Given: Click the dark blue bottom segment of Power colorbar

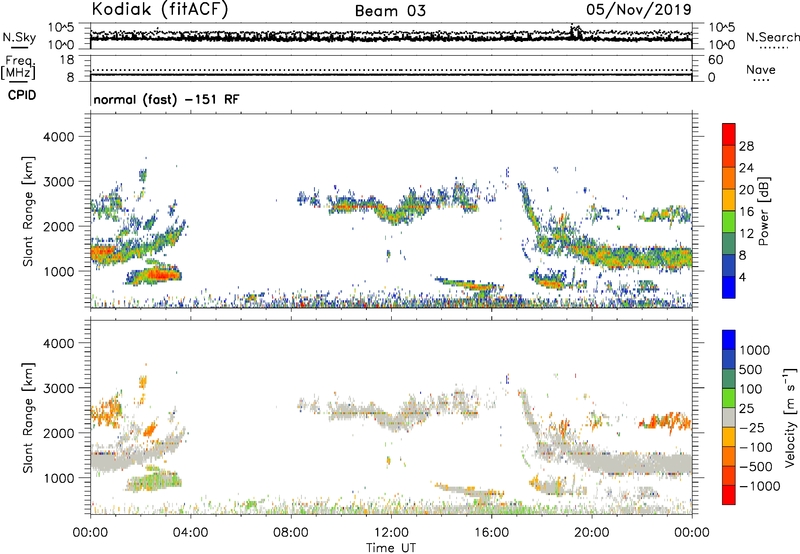Looking at the screenshot, I should click(729, 287).
